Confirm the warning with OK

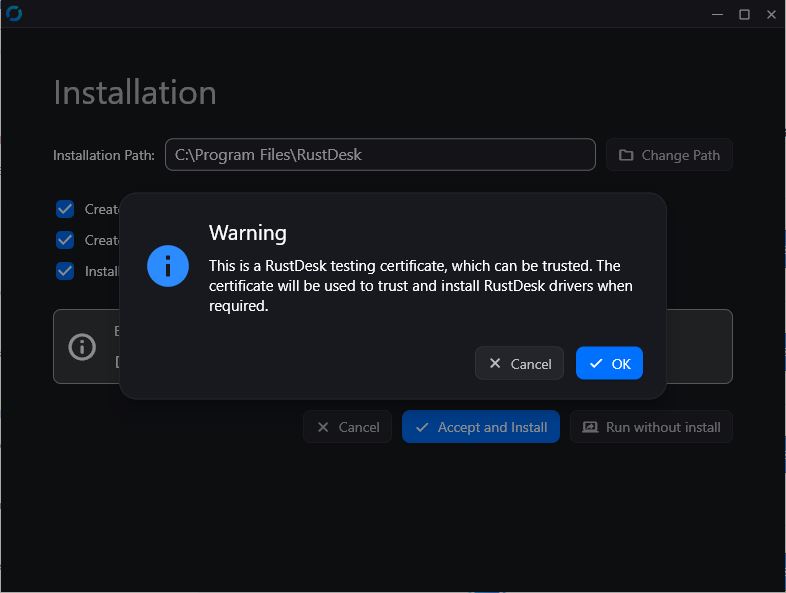[x=609, y=363]
